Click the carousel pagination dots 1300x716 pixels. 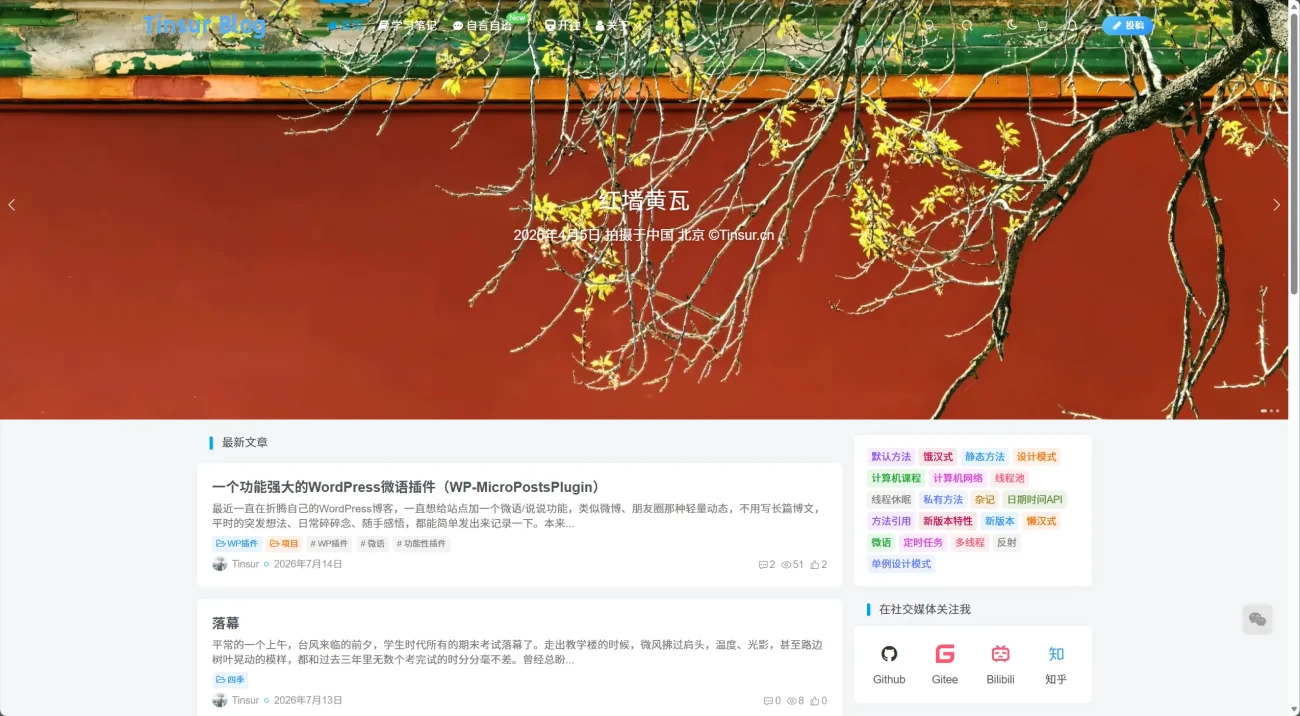point(1269,411)
